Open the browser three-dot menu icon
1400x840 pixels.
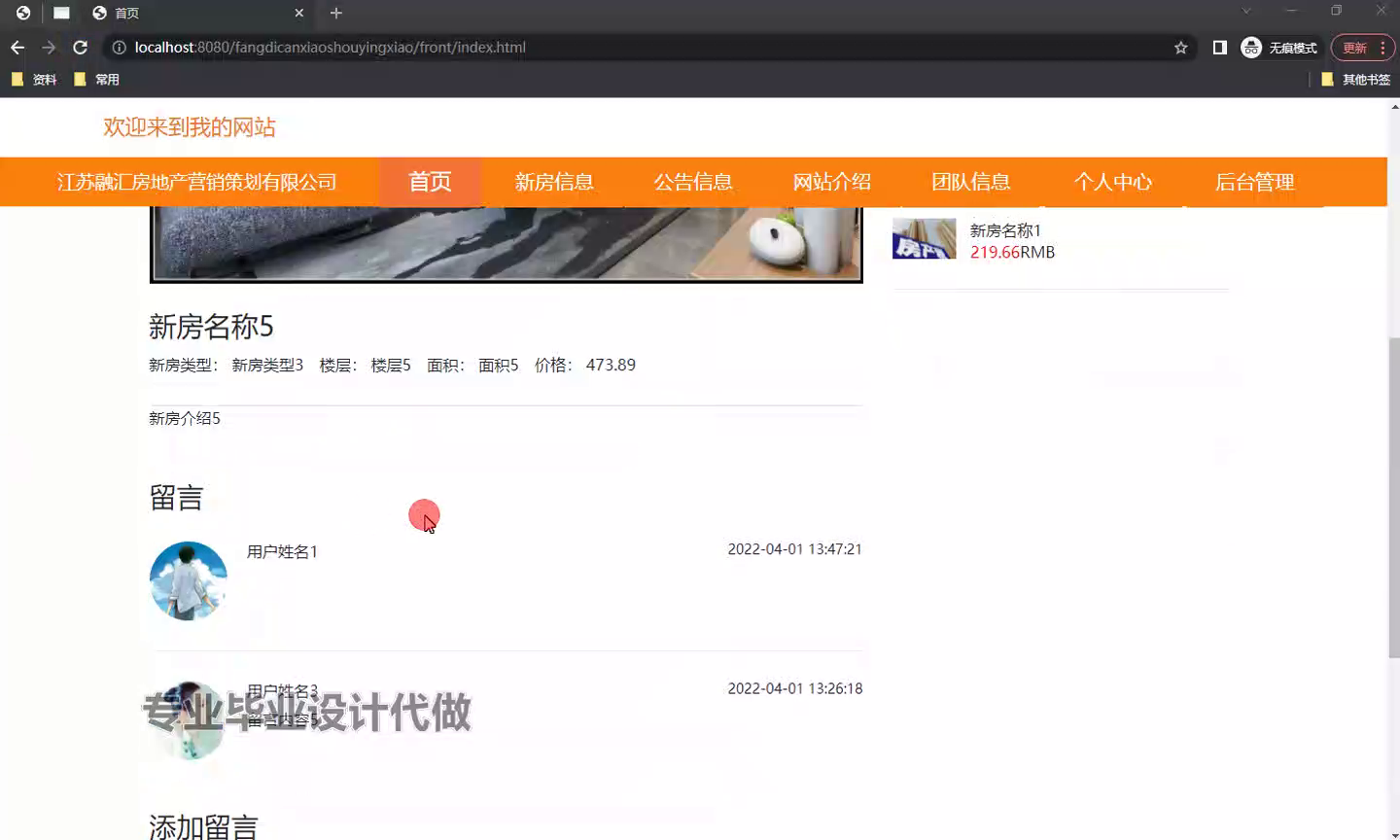[1382, 48]
